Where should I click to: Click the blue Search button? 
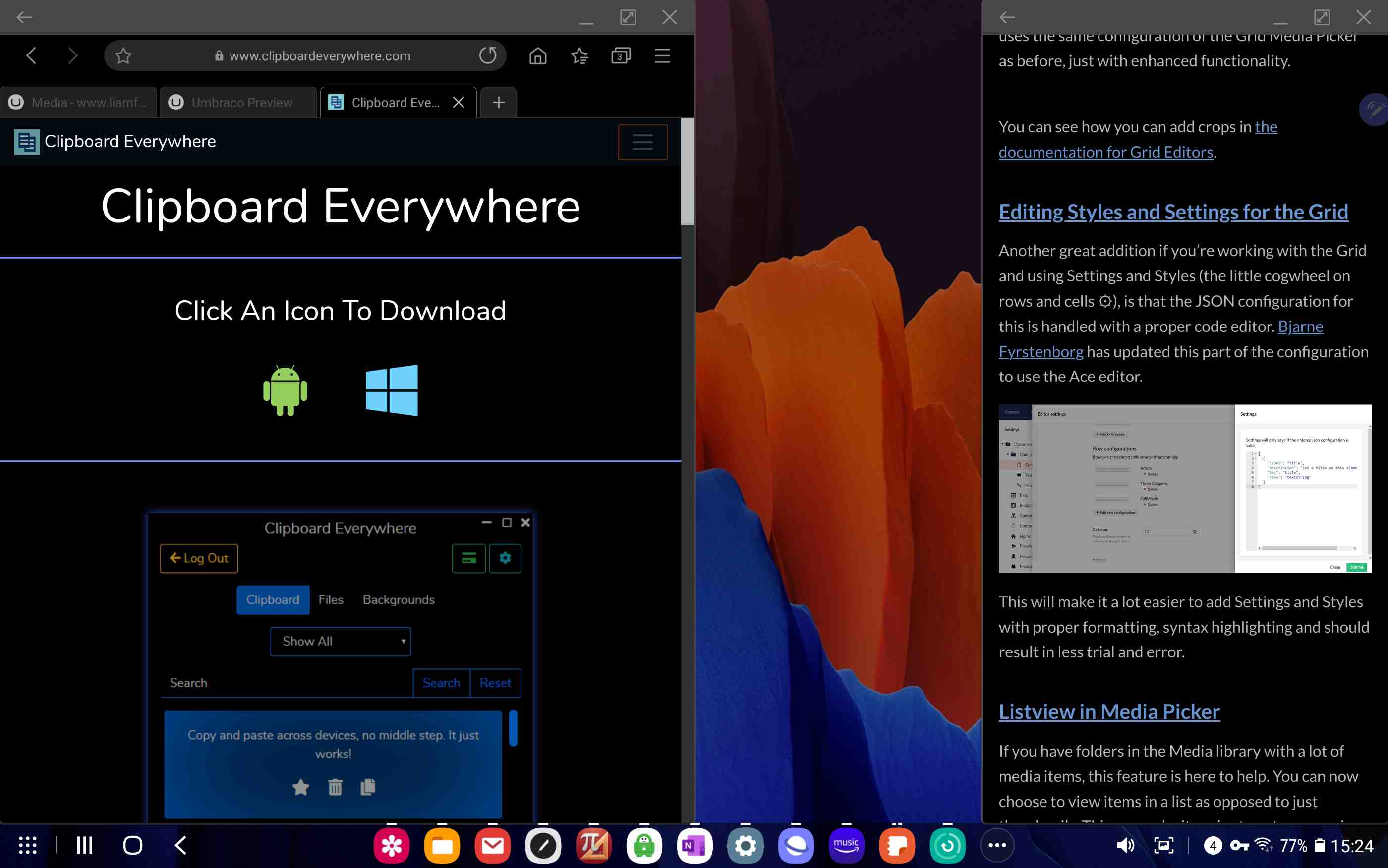pyautogui.click(x=441, y=683)
